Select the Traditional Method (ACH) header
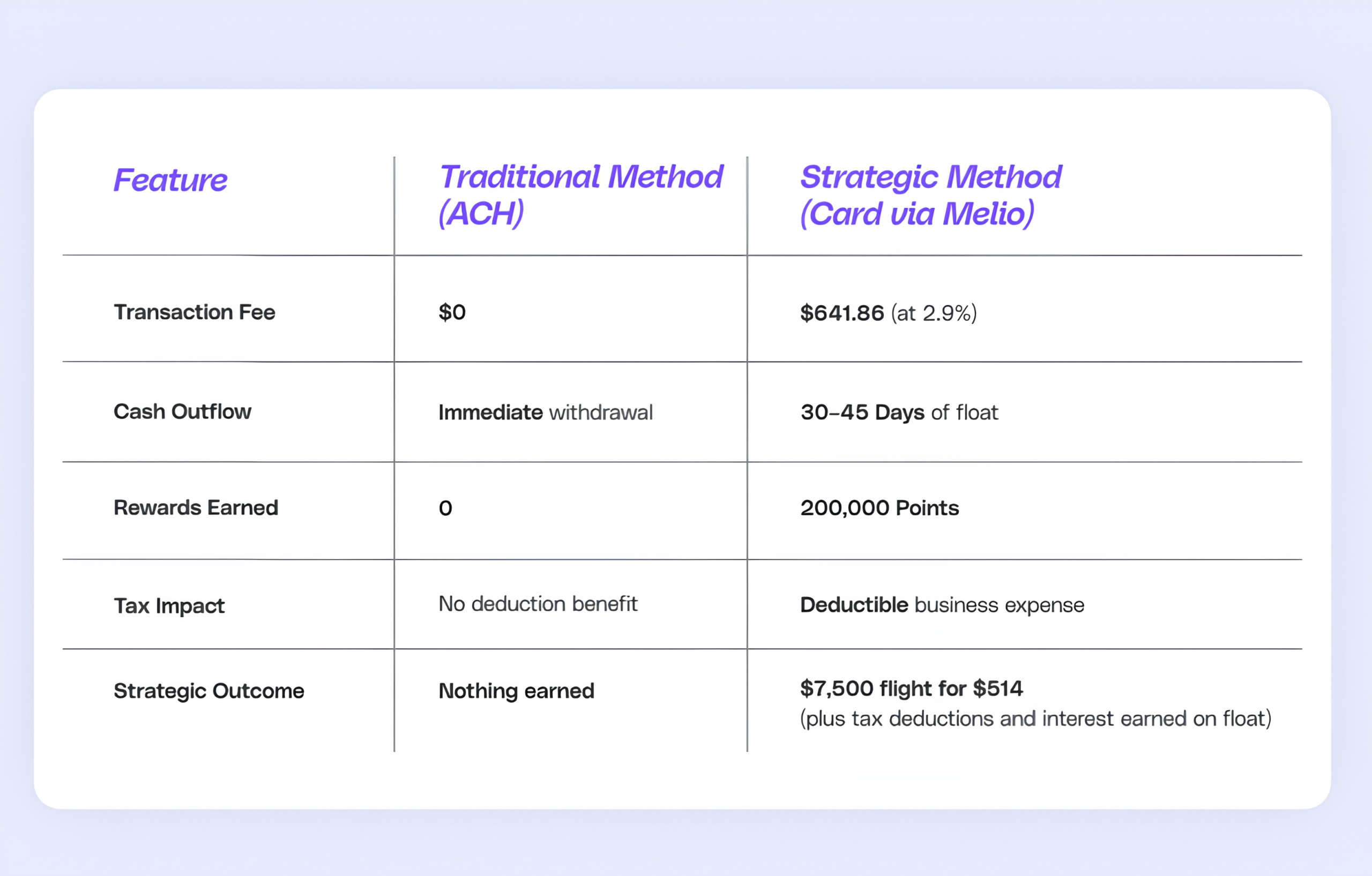 580,196
